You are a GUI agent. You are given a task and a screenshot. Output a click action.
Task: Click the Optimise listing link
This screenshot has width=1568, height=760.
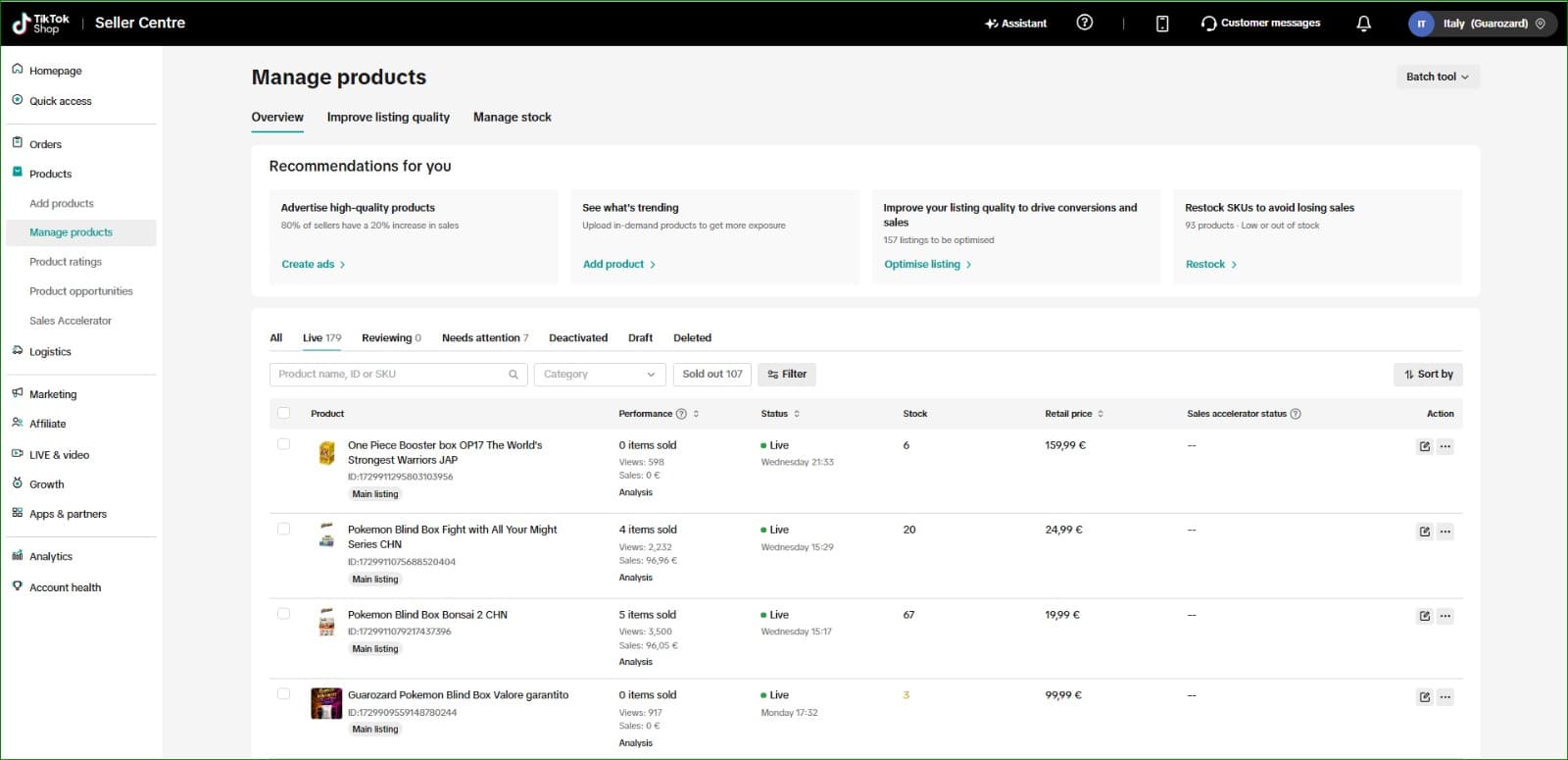pos(928,265)
